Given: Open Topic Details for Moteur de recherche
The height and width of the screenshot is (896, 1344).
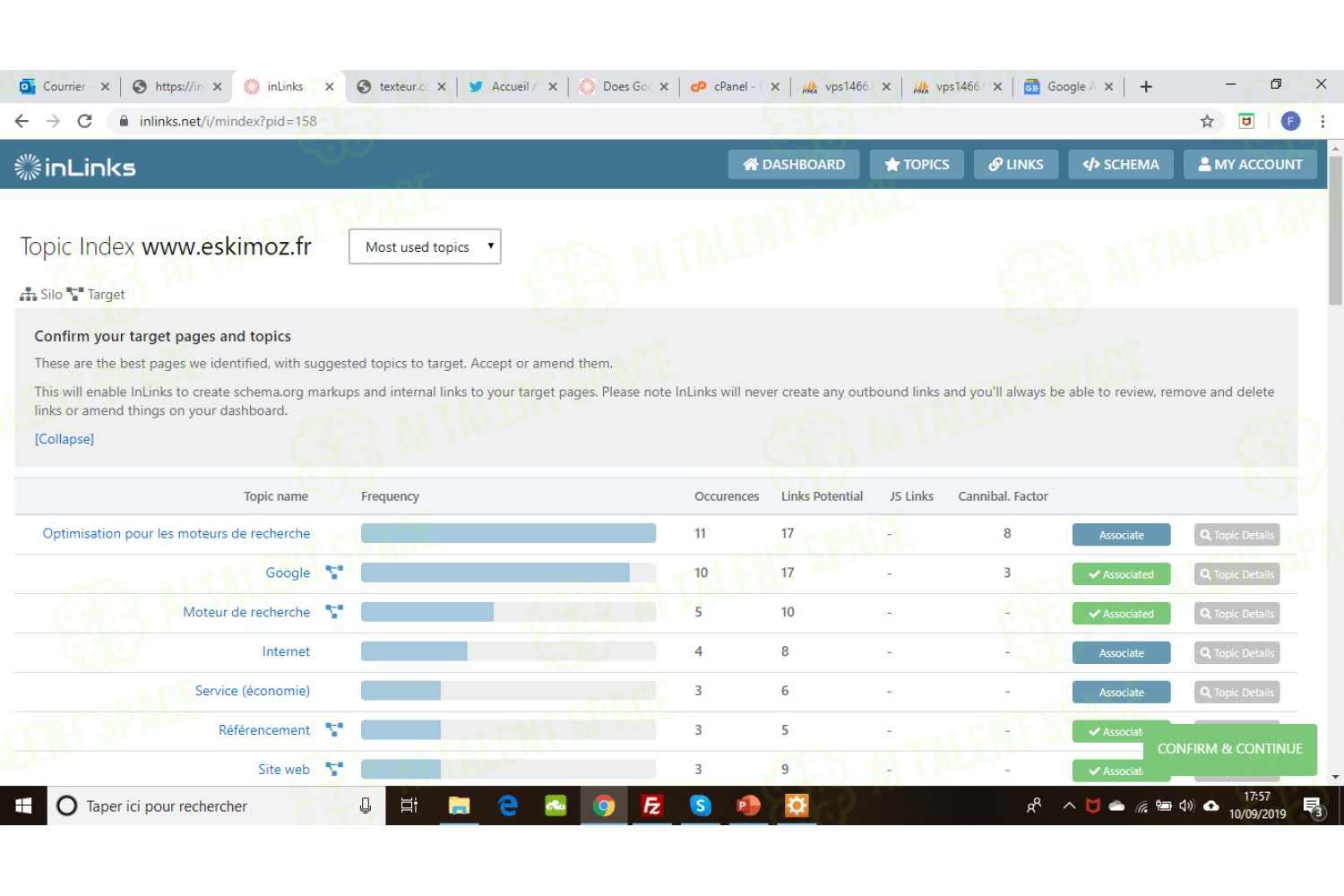Looking at the screenshot, I should [1236, 614].
